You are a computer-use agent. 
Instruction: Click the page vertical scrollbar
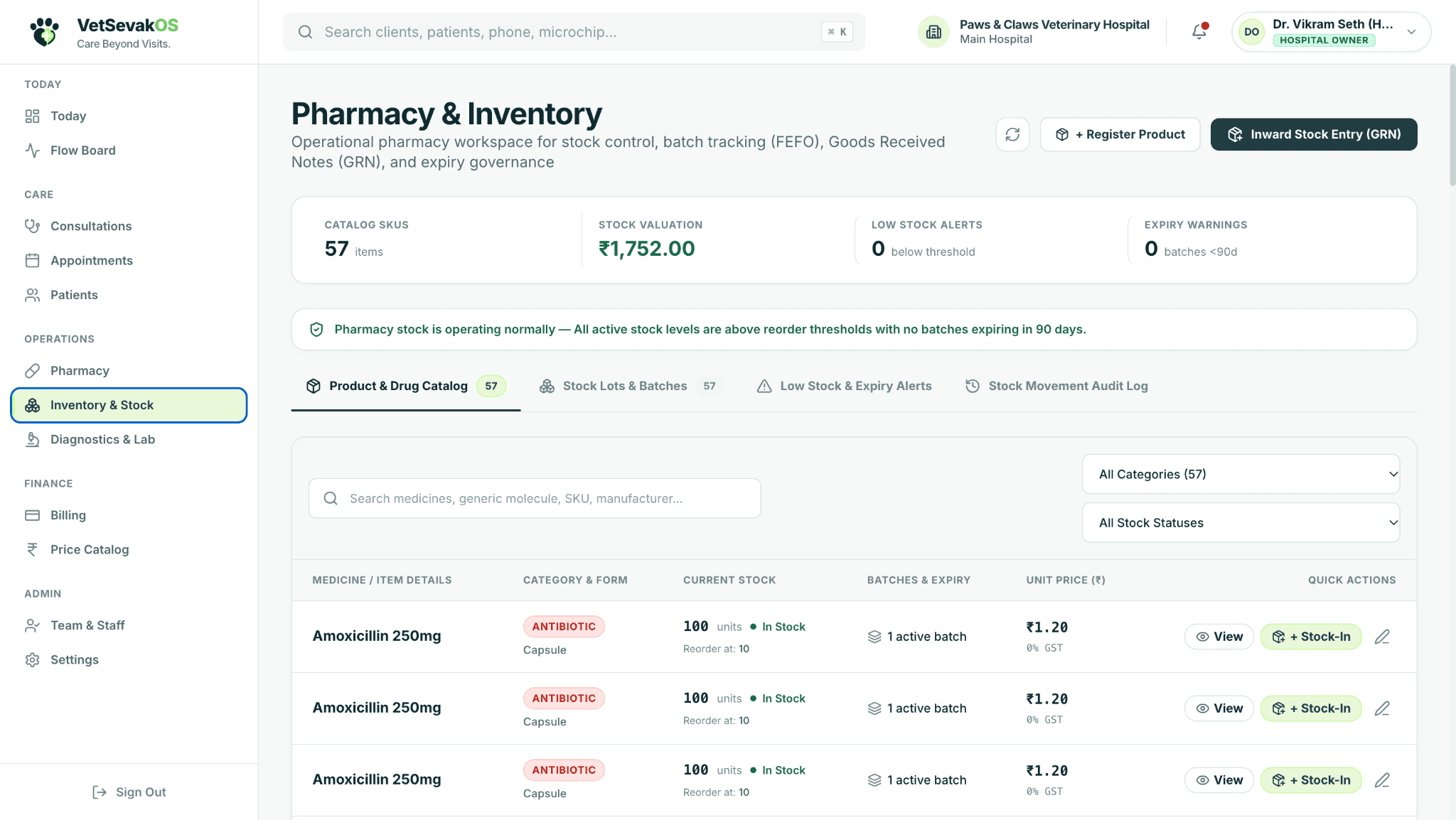click(1452, 125)
